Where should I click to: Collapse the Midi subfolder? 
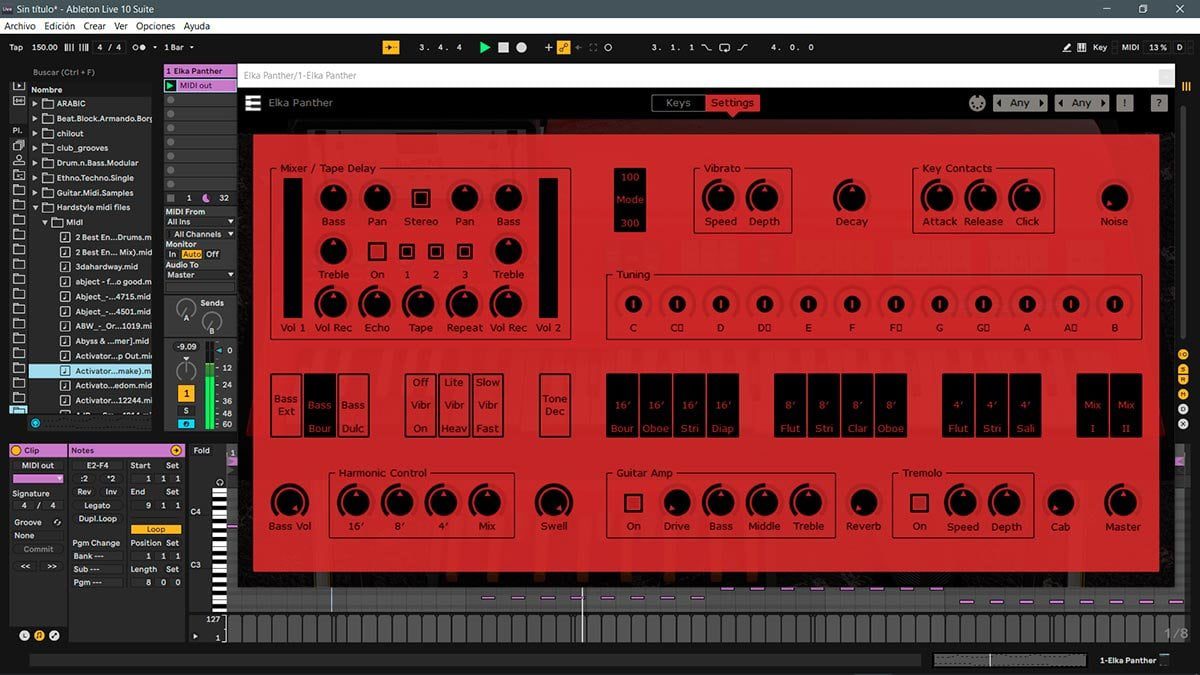click(x=46, y=222)
